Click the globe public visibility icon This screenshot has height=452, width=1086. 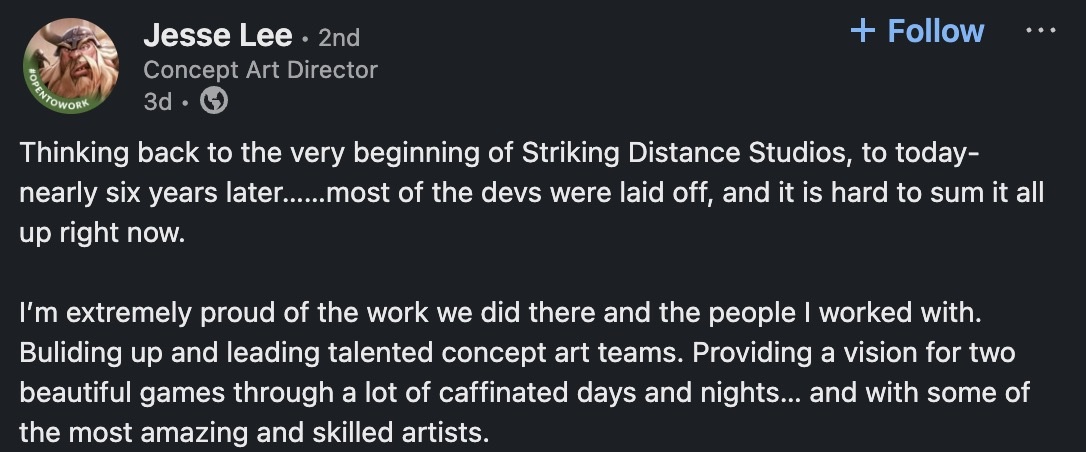[x=214, y=101]
